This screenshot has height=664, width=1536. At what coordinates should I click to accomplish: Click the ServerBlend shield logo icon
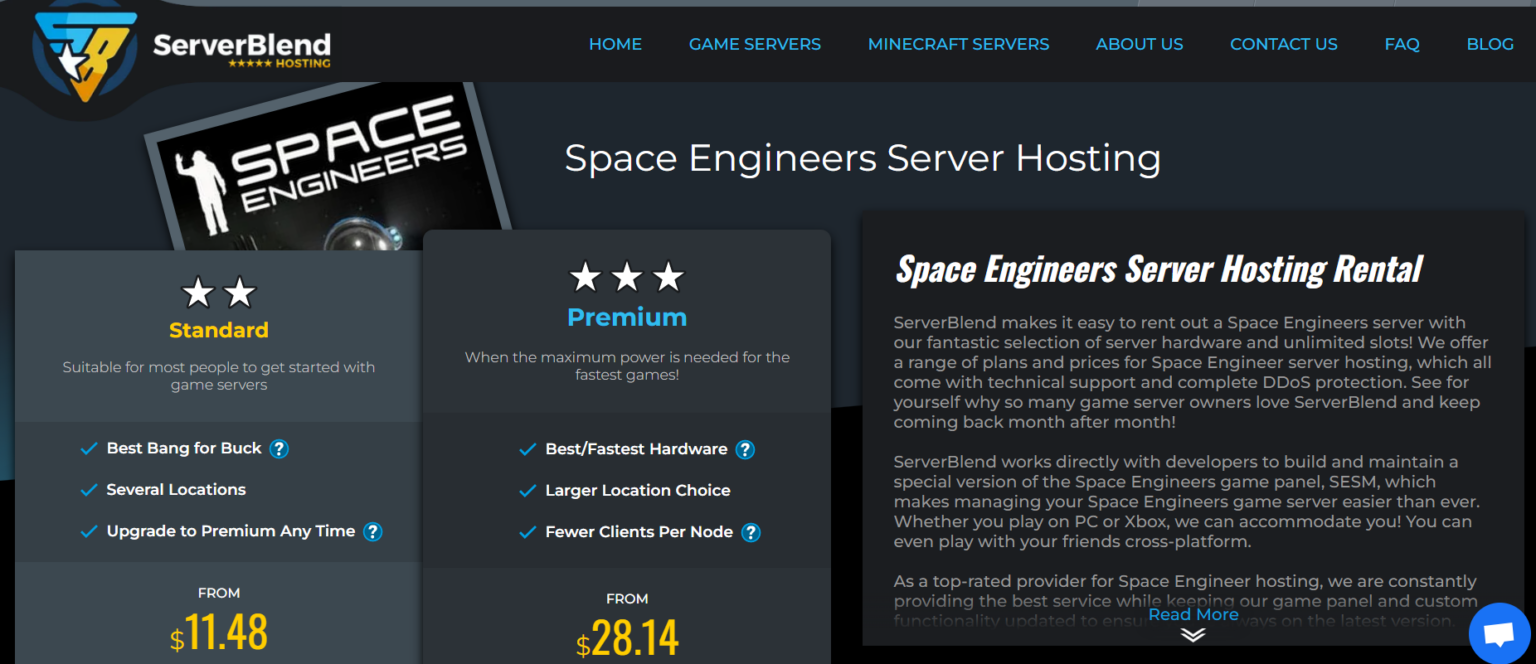point(83,55)
